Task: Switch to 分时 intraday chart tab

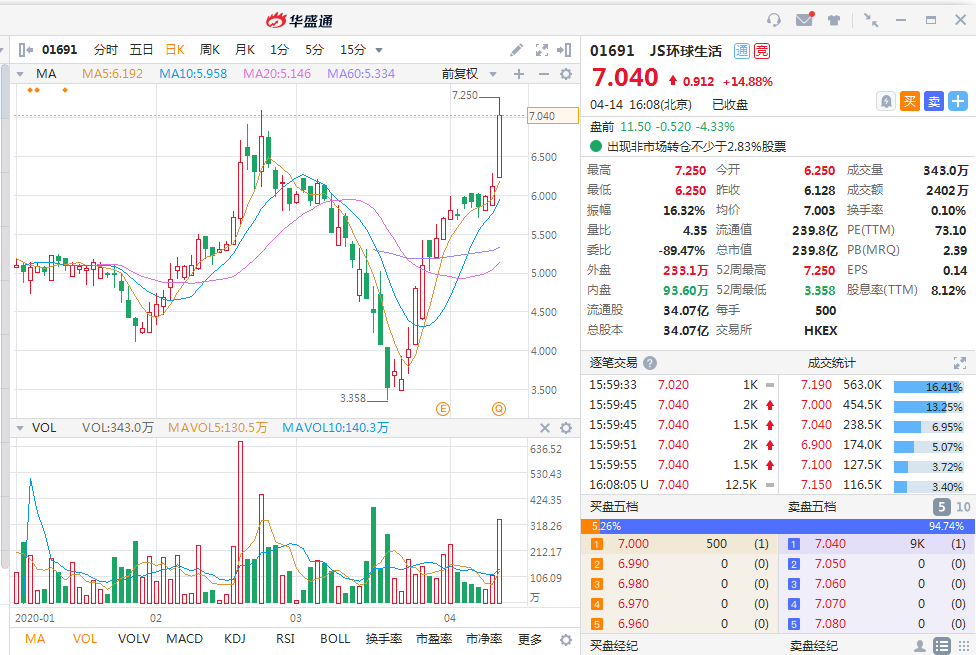Action: pos(106,50)
